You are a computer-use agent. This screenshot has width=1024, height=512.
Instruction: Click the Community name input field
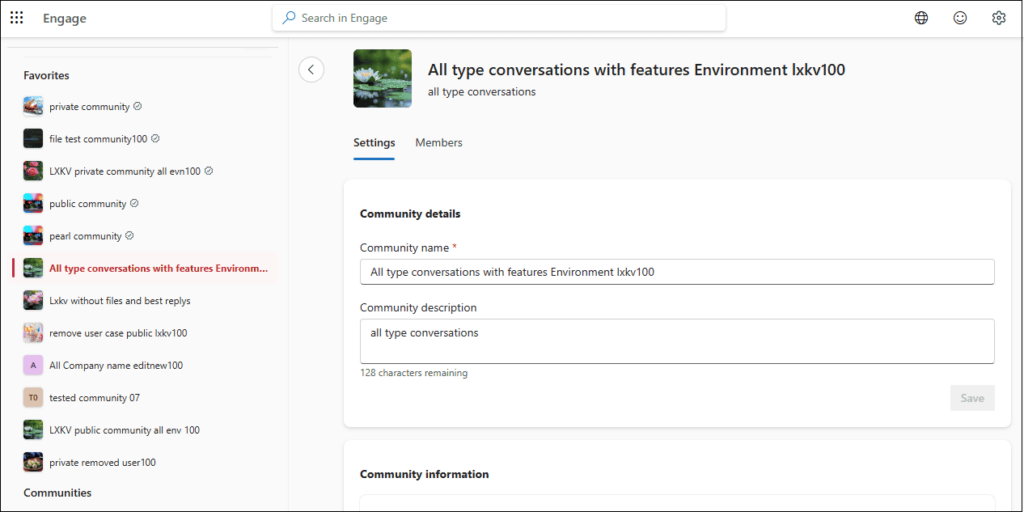(x=677, y=272)
